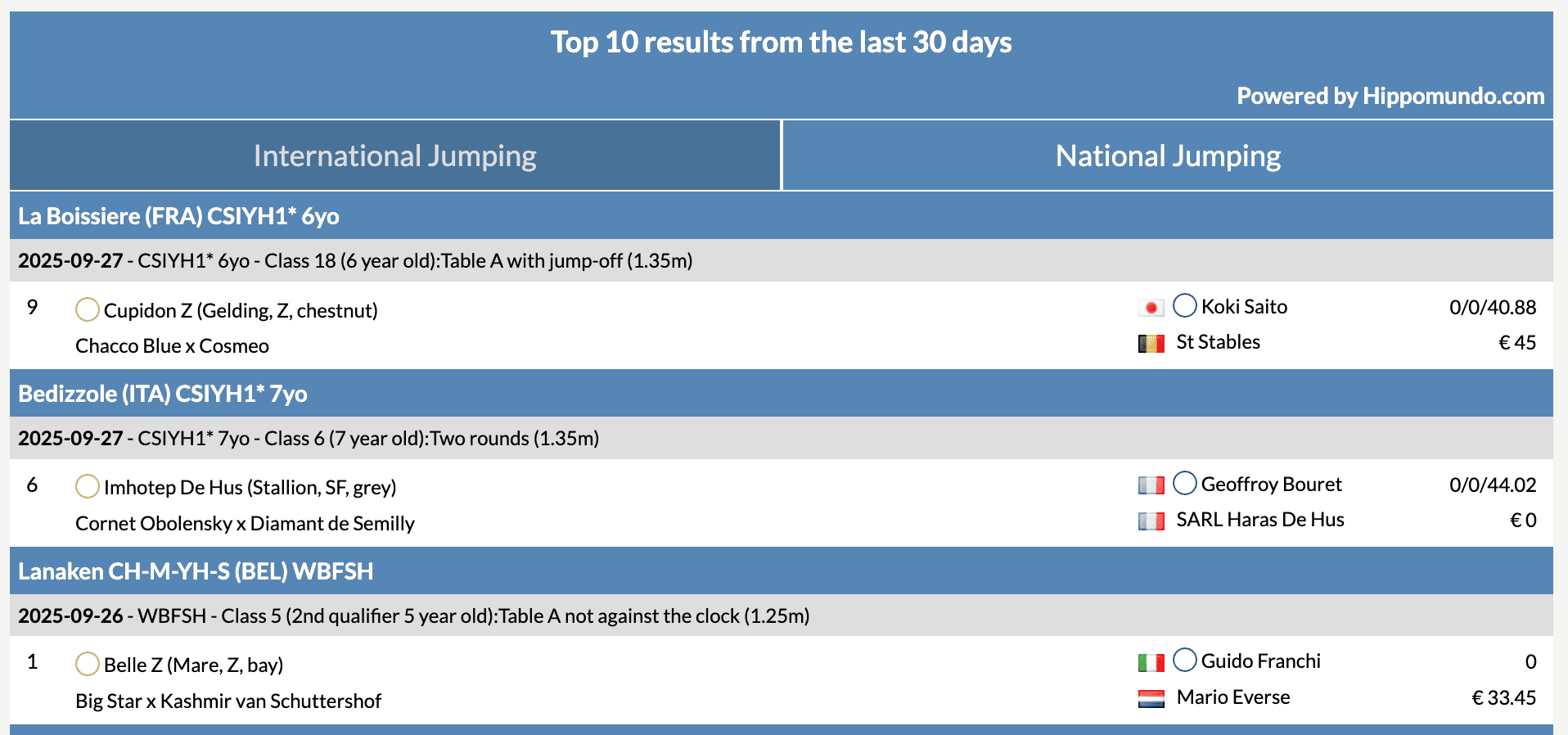1568x735 pixels.
Task: Click the owner SARL Haras De Hus
Action: click(1259, 520)
